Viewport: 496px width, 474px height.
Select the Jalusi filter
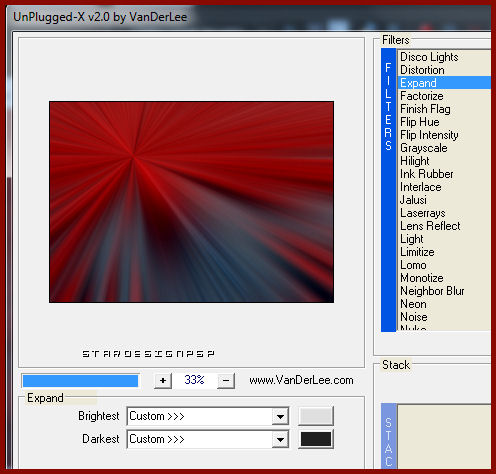pos(444,200)
